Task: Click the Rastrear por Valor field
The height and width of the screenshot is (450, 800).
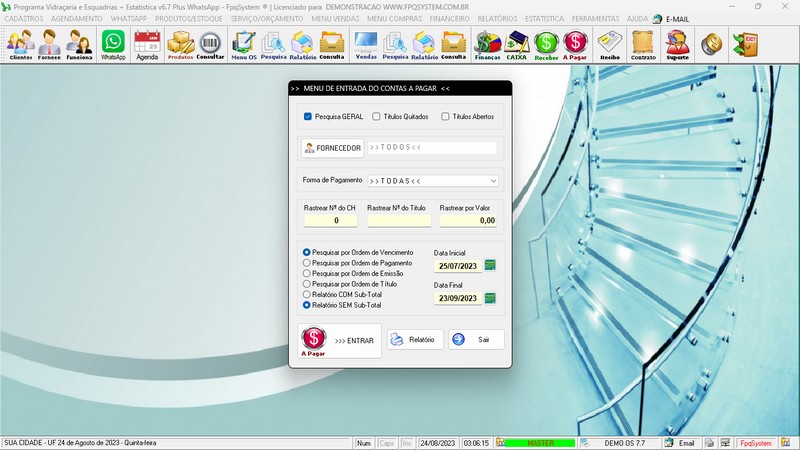Action: (x=468, y=220)
